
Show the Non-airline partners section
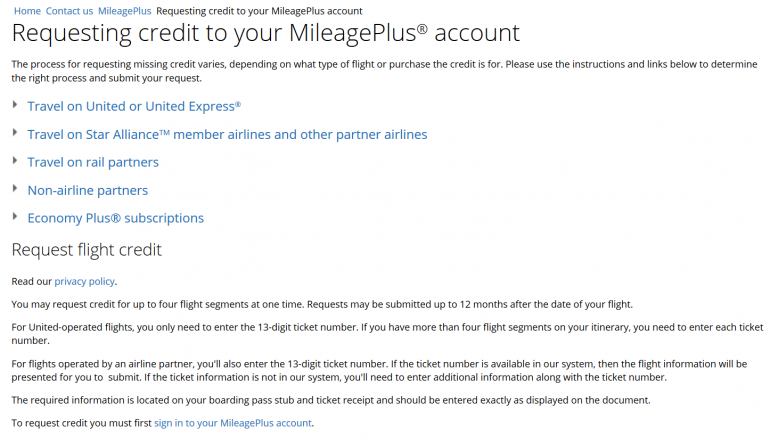point(87,190)
